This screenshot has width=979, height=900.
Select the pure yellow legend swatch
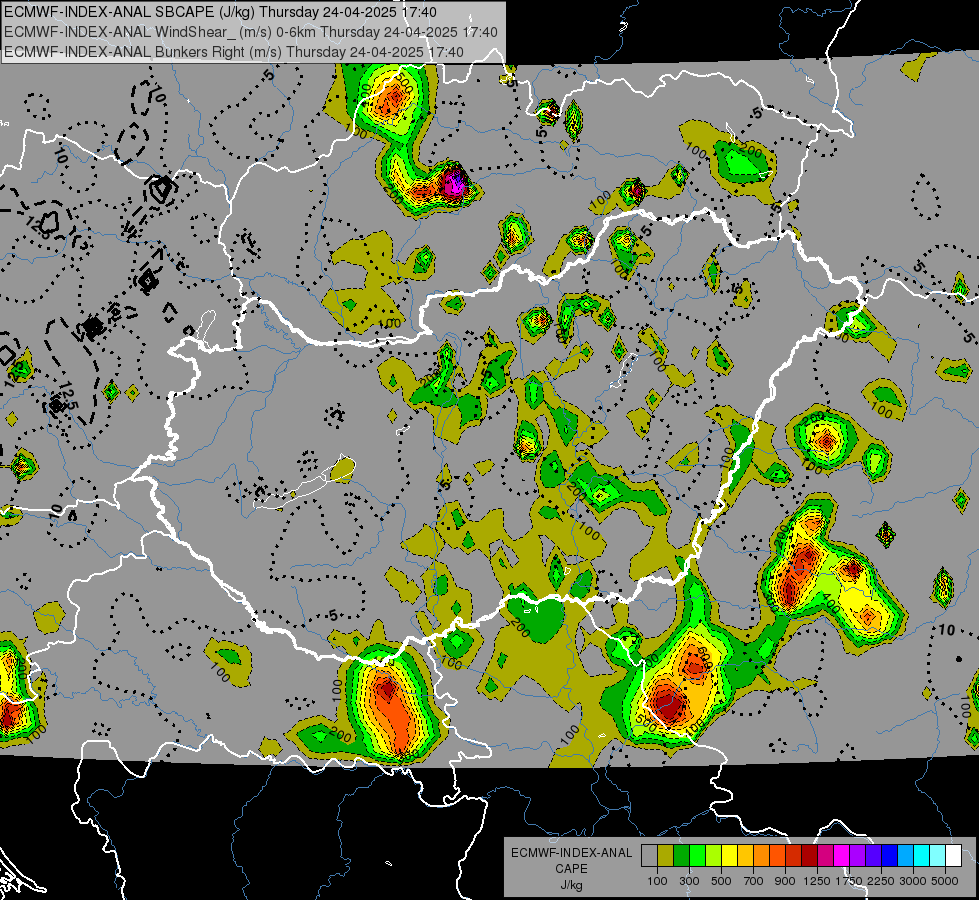click(729, 856)
